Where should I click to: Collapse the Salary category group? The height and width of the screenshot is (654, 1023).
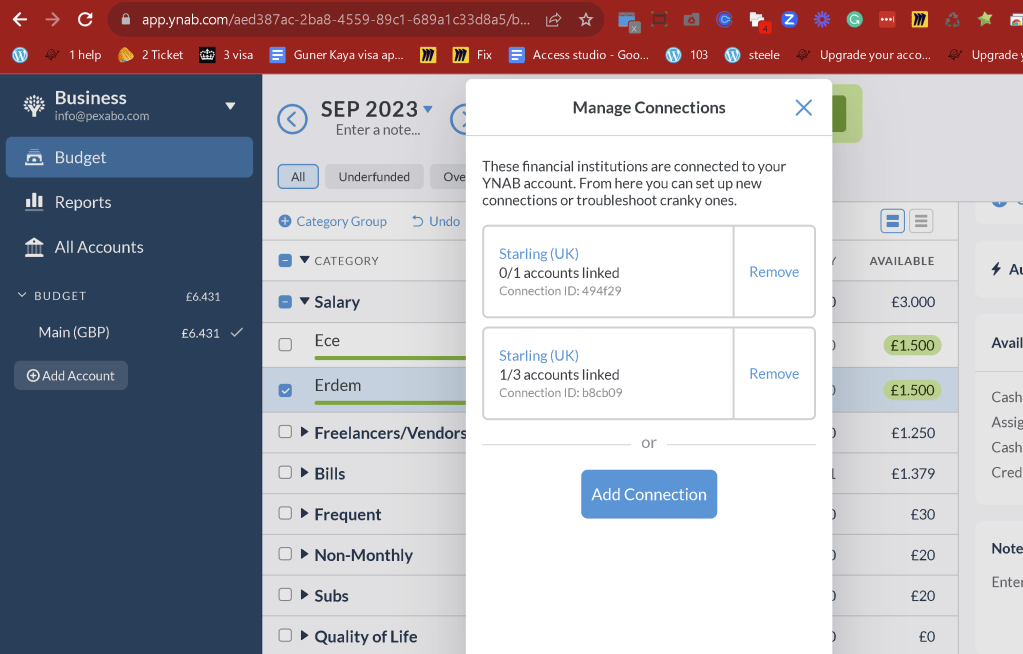[x=305, y=302]
